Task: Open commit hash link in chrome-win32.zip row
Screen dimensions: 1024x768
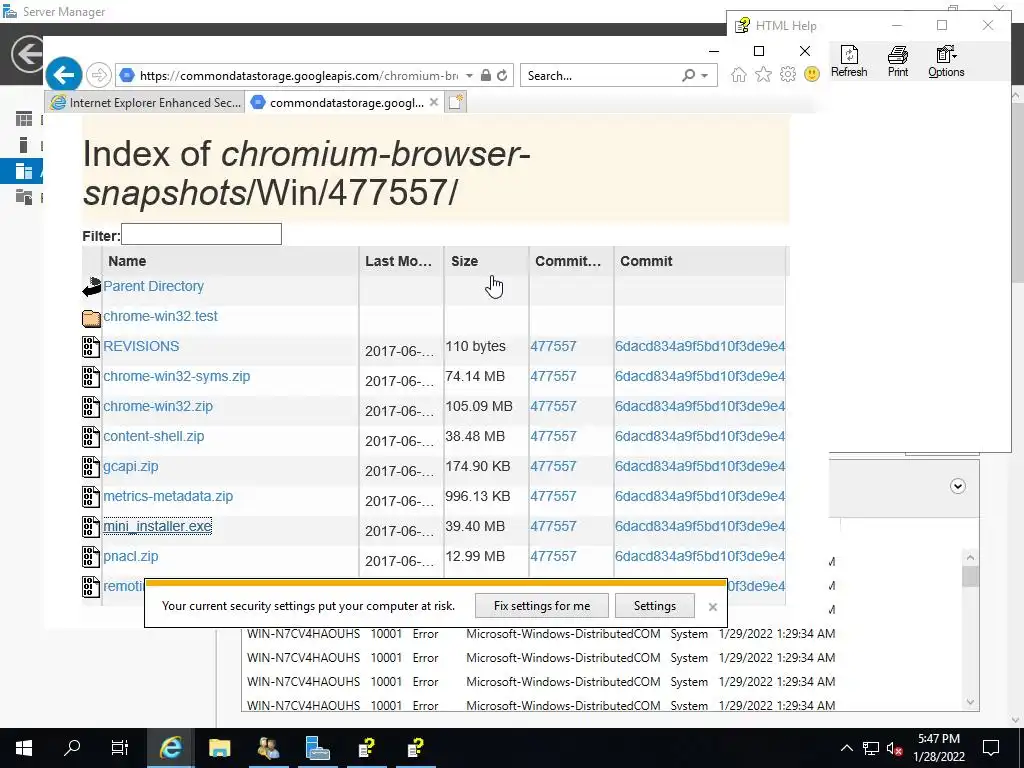Action: click(x=699, y=406)
